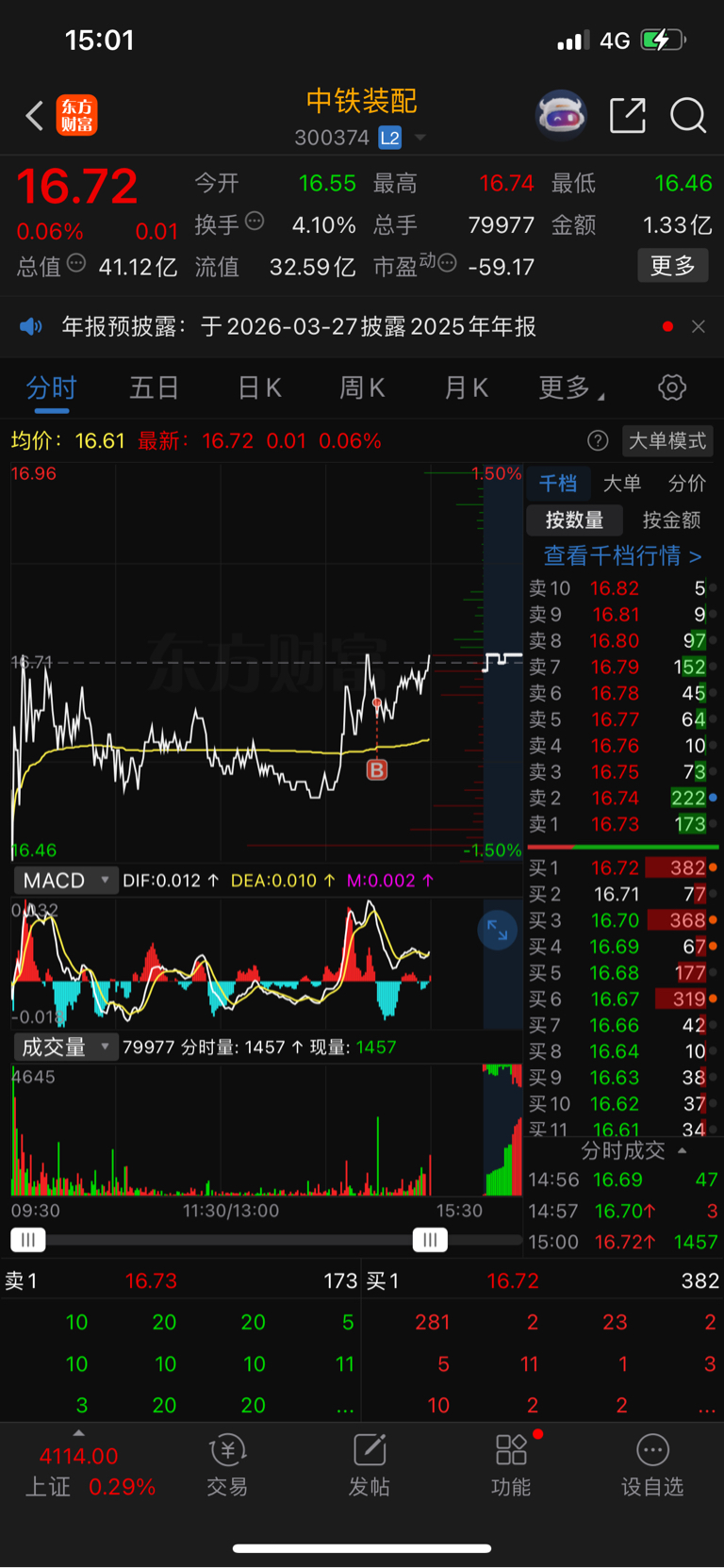
Task: Open the 上证 4114.00 index ticker
Action: [90, 1472]
